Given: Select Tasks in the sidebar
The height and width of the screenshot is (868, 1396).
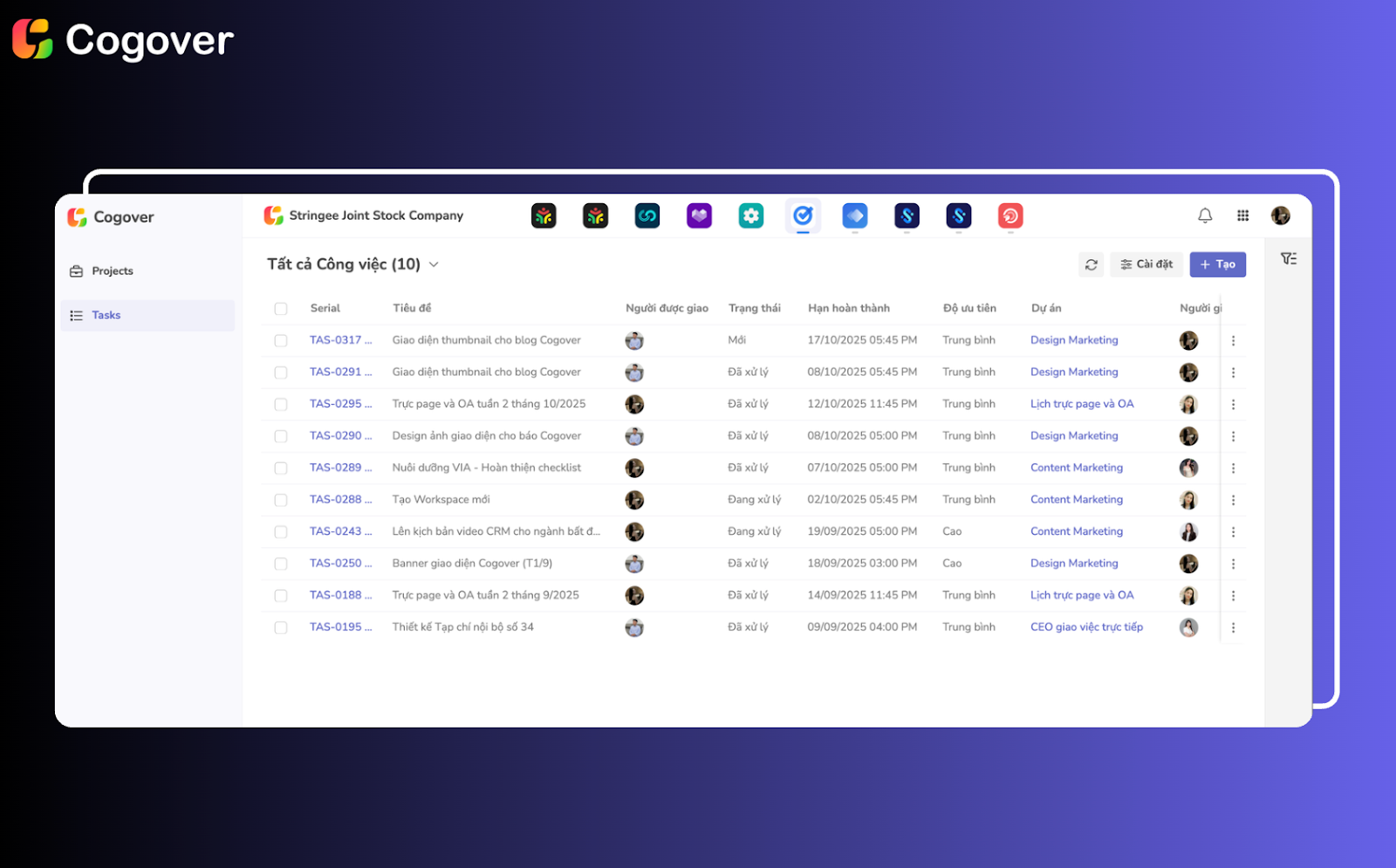Looking at the screenshot, I should point(106,316).
